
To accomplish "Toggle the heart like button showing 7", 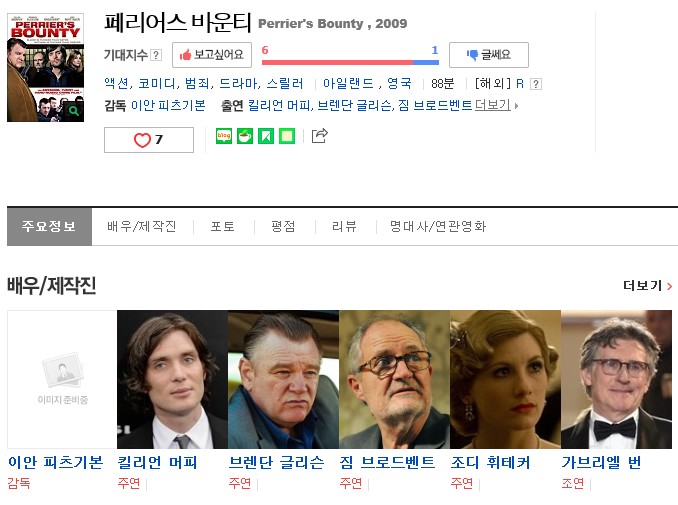I will [149, 140].
